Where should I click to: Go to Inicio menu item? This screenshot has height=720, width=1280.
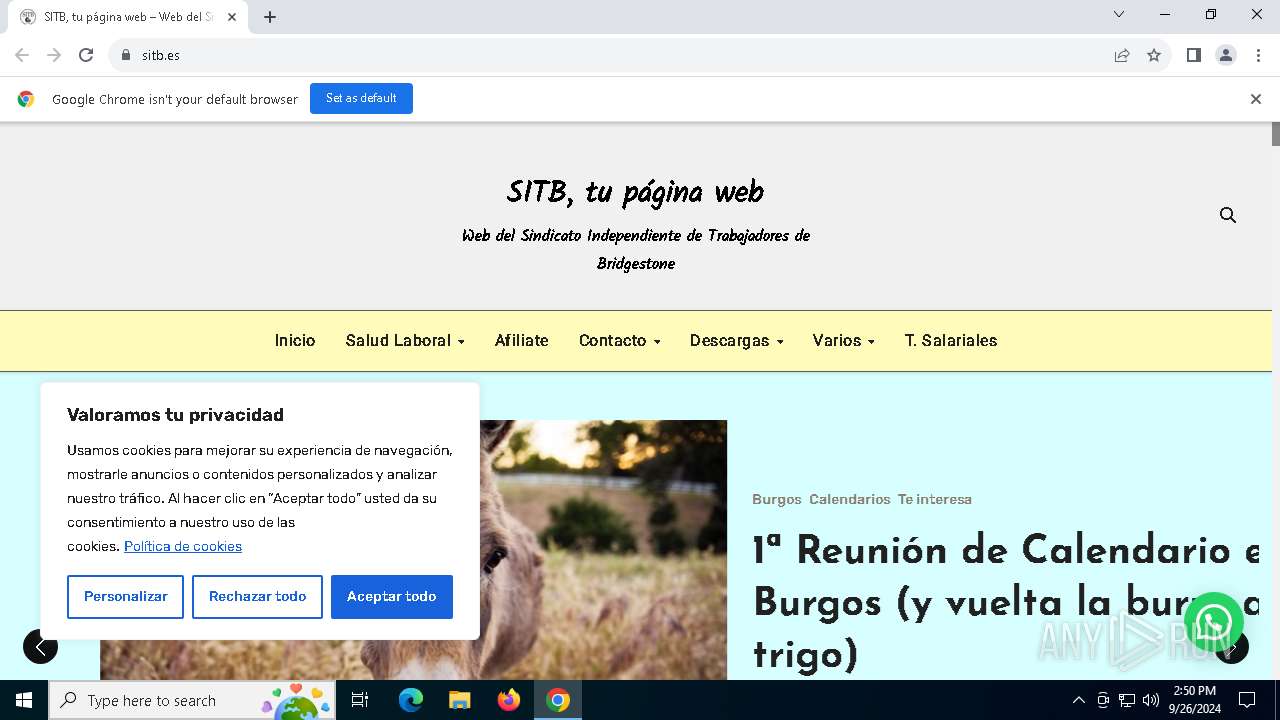(295, 340)
